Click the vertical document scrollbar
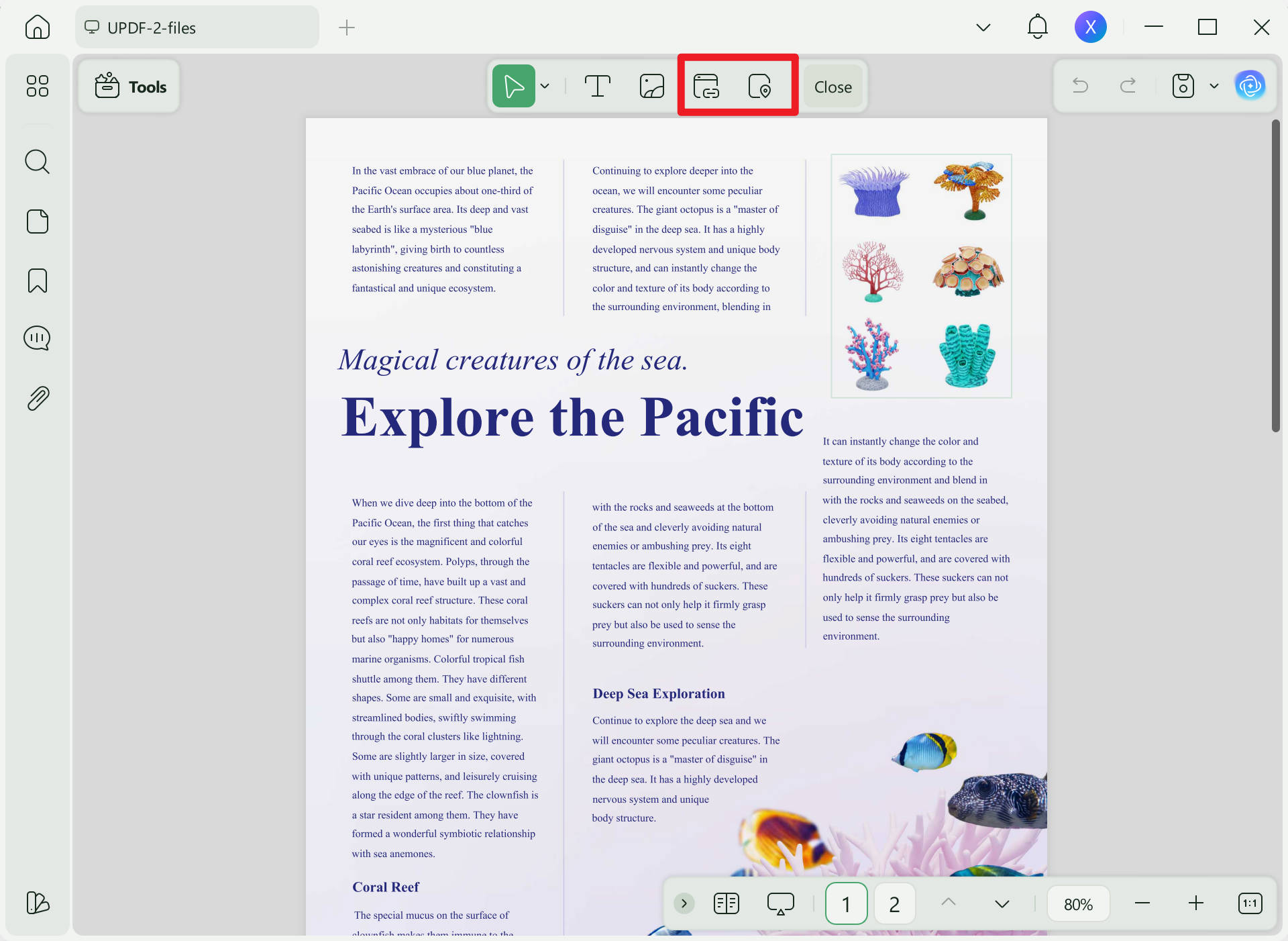Image resolution: width=1288 pixels, height=941 pixels. point(1275,276)
